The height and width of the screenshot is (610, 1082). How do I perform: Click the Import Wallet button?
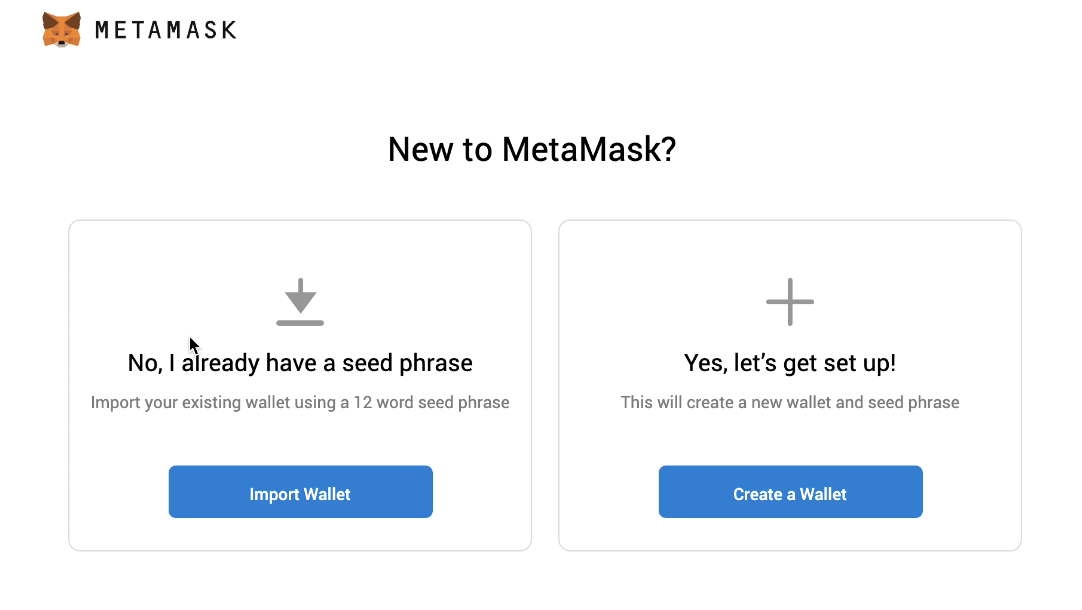click(x=300, y=492)
